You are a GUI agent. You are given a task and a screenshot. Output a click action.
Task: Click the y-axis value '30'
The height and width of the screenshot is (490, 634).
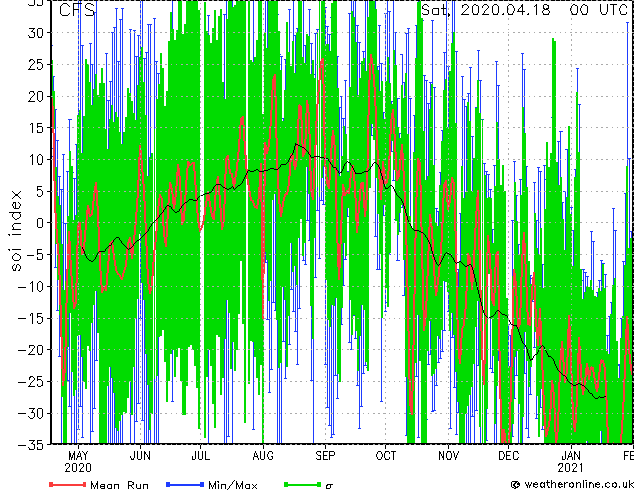coord(35,33)
